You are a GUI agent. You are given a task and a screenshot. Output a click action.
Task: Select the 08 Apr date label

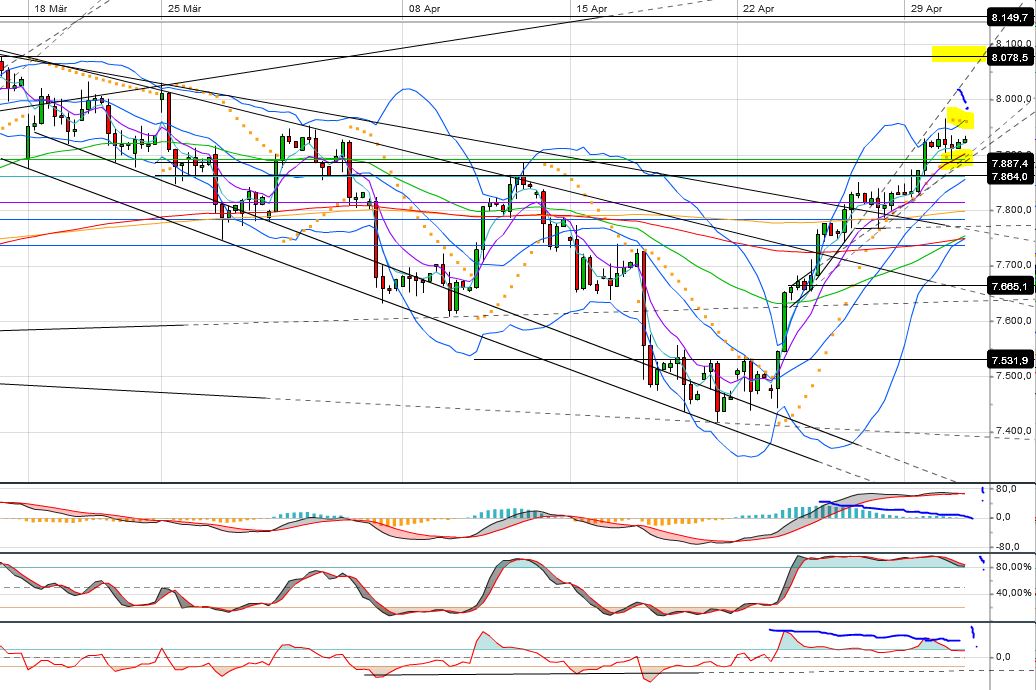pos(424,9)
